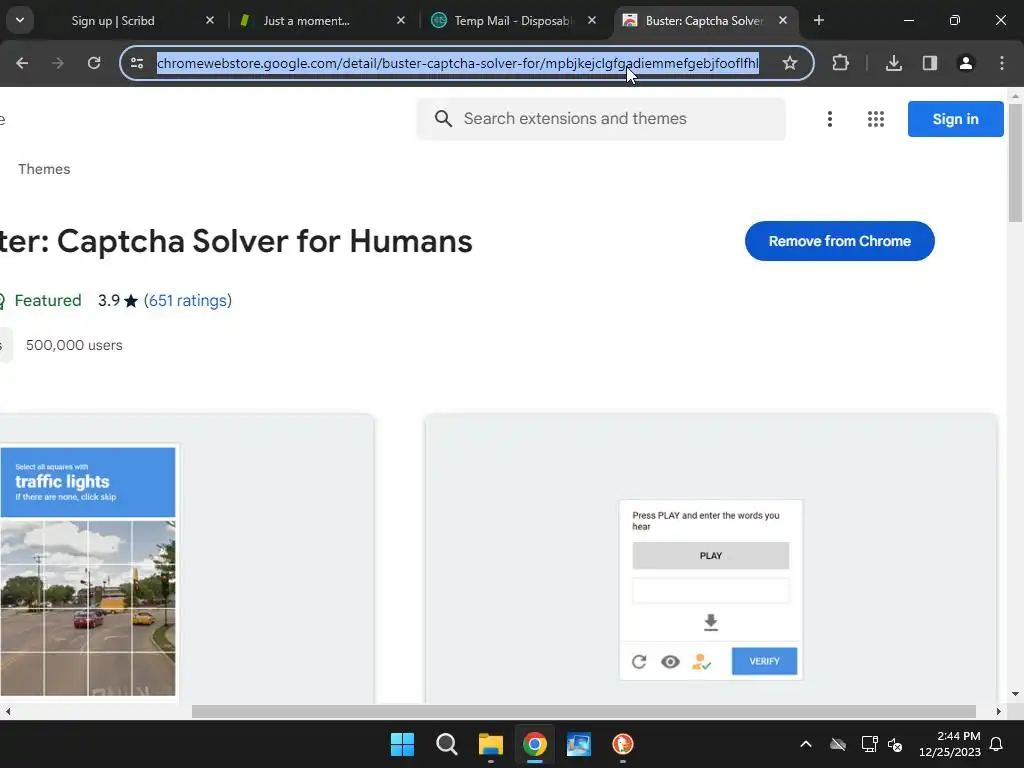
Task: Open the DuckDuckGo browser taskbar icon
Action: [622, 744]
